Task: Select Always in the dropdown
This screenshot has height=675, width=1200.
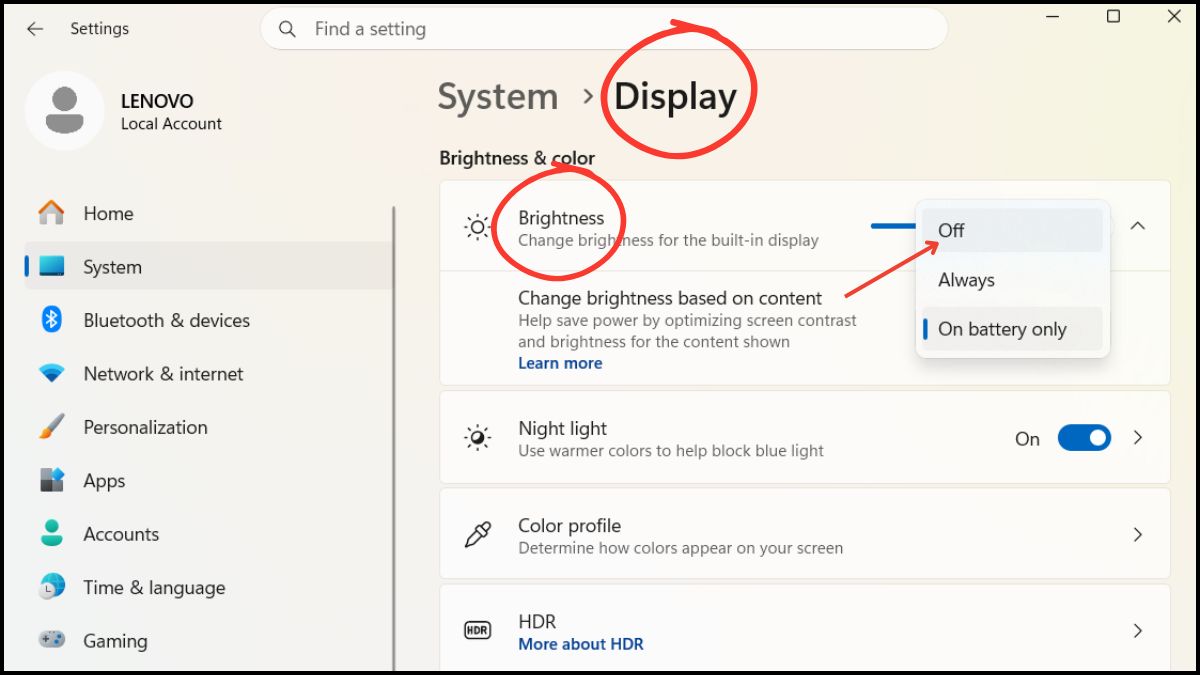Action: tap(1012, 280)
